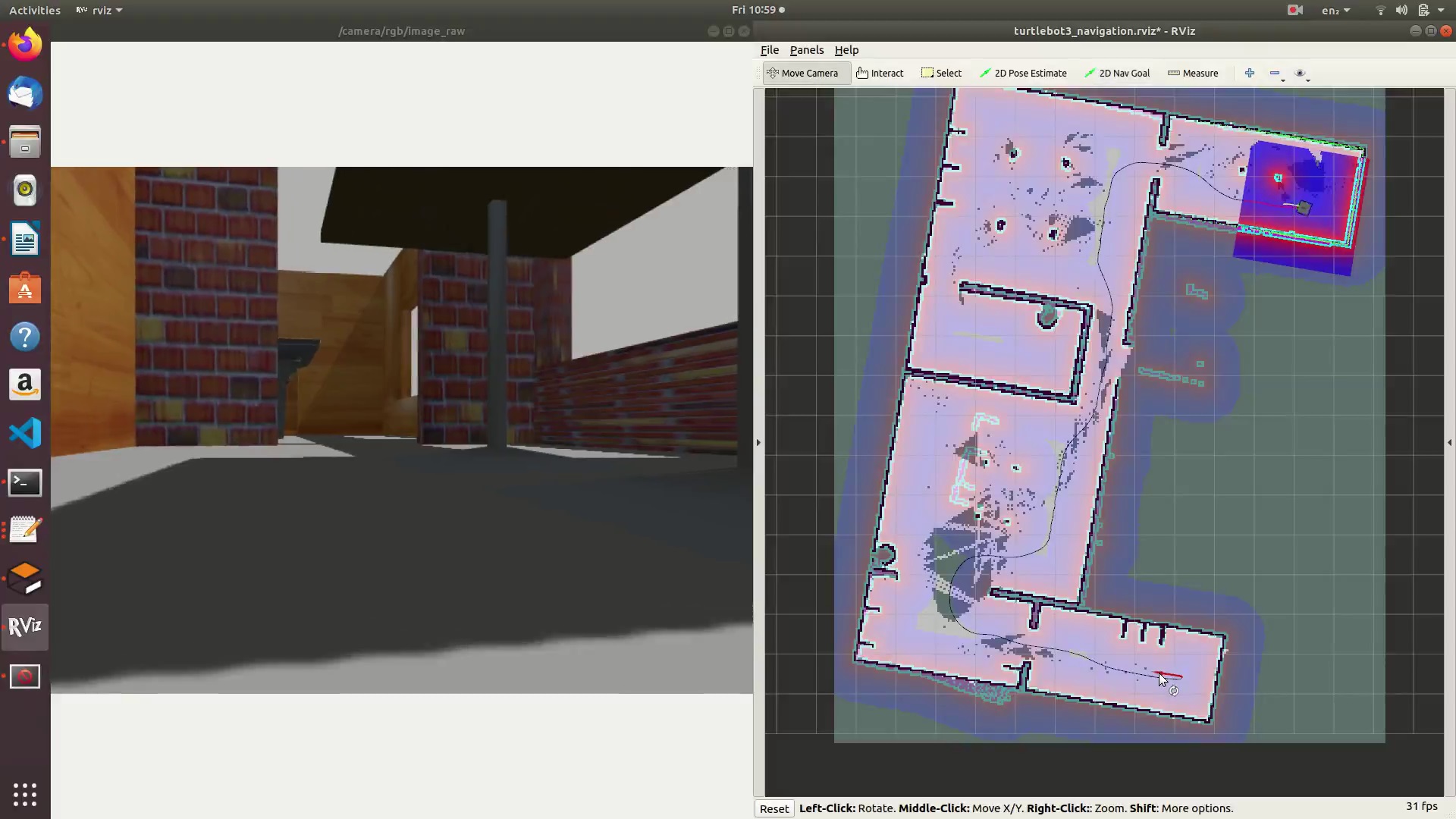The height and width of the screenshot is (819, 1456).
Task: Click the battery status icon
Action: tap(1423, 10)
